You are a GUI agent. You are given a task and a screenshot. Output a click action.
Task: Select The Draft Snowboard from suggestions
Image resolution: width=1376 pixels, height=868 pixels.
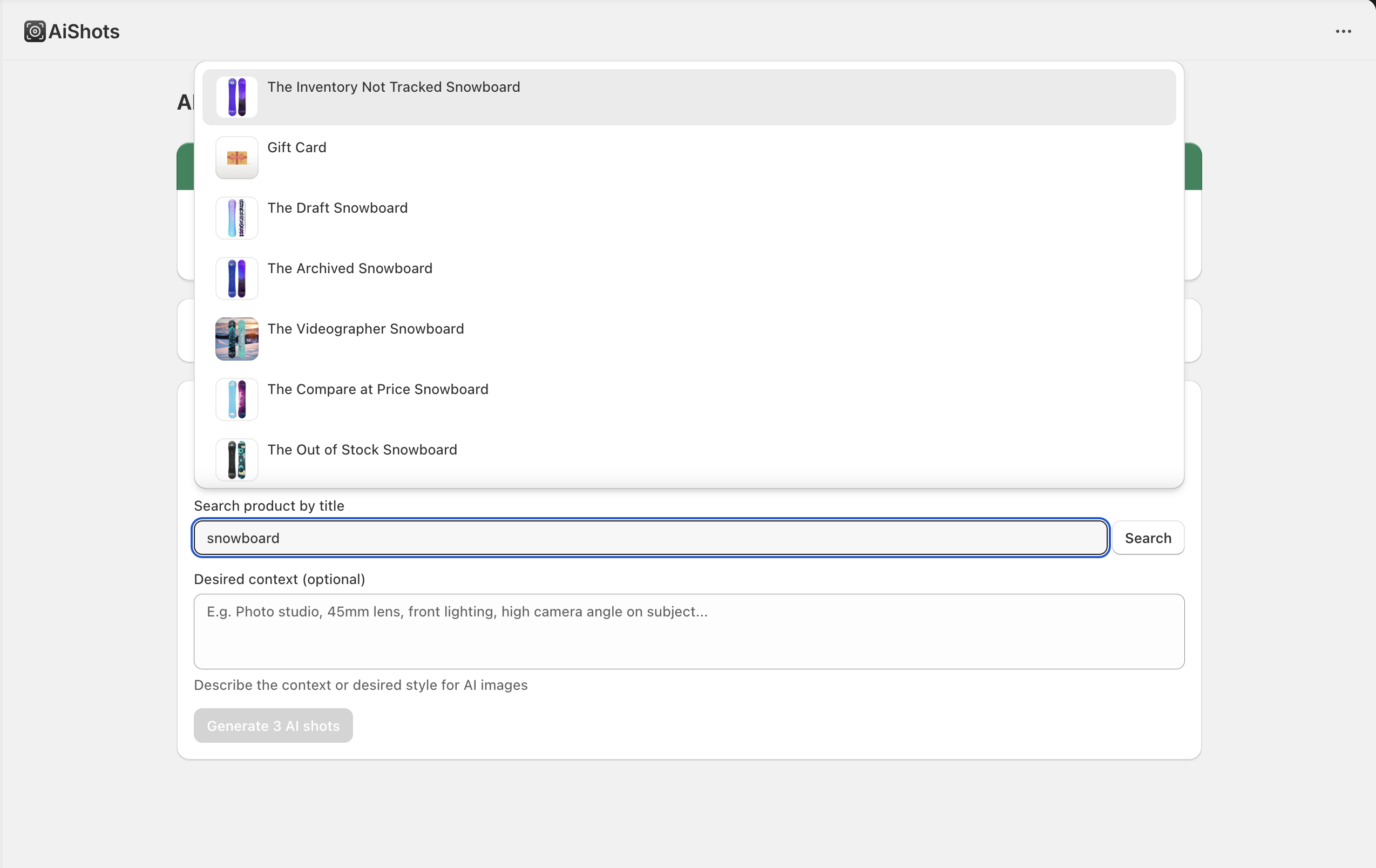337,208
